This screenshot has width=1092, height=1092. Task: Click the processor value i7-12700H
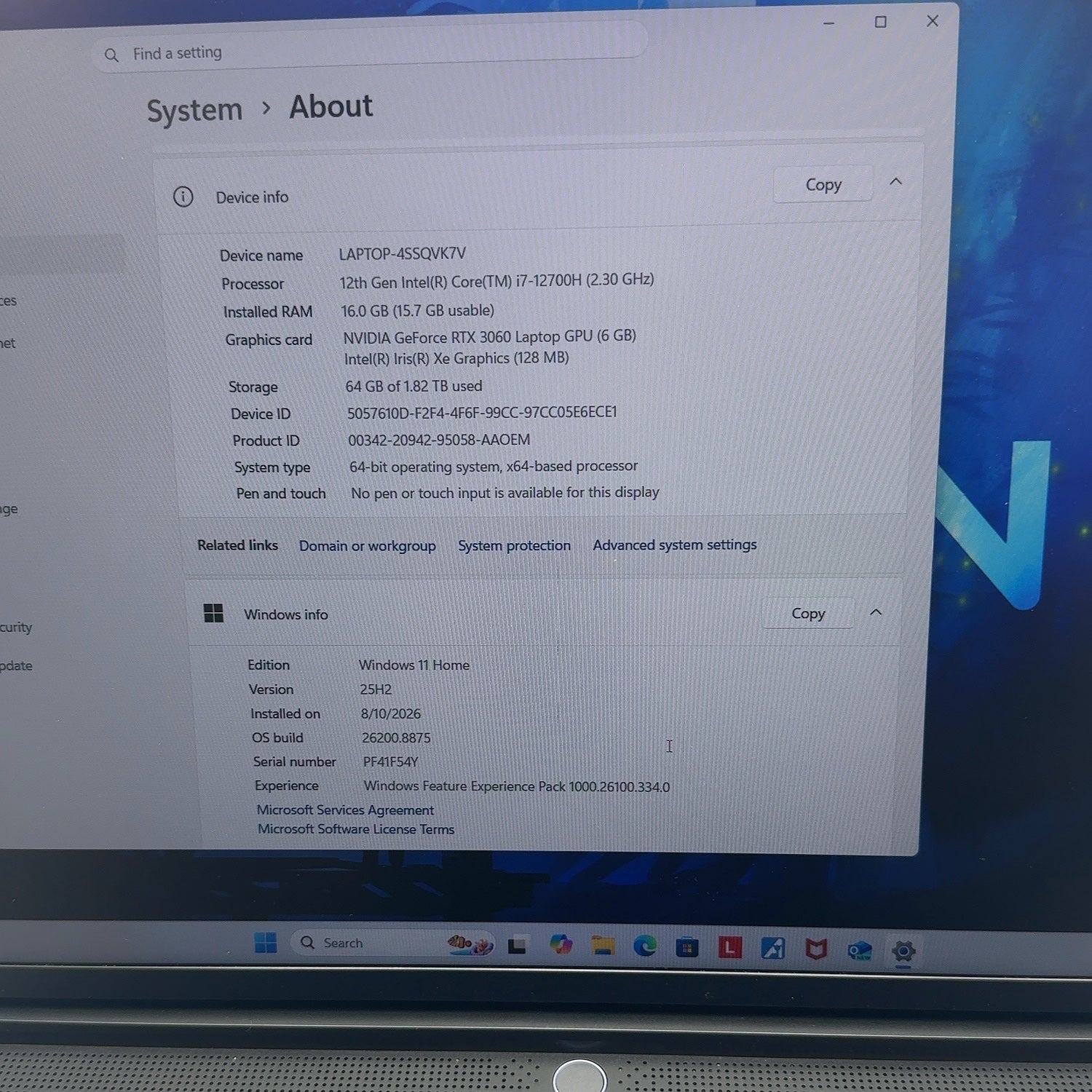[x=496, y=281]
